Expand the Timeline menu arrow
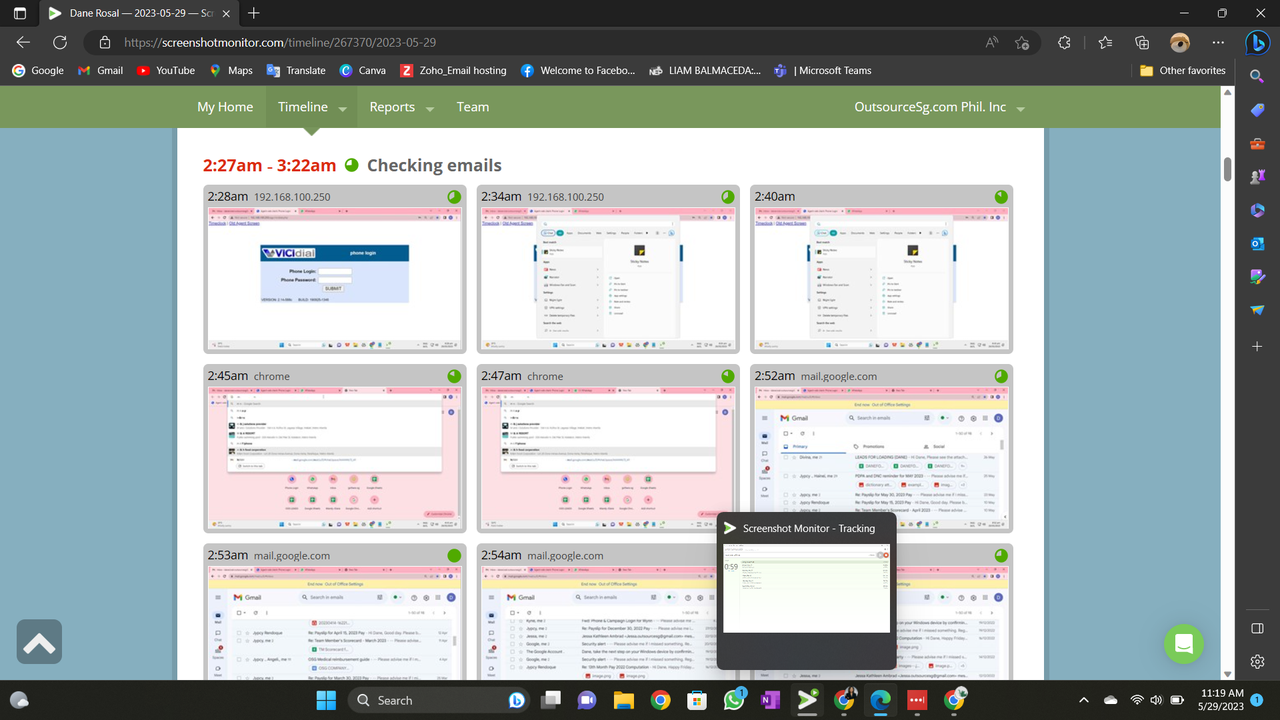The height and width of the screenshot is (720, 1280). (x=343, y=108)
